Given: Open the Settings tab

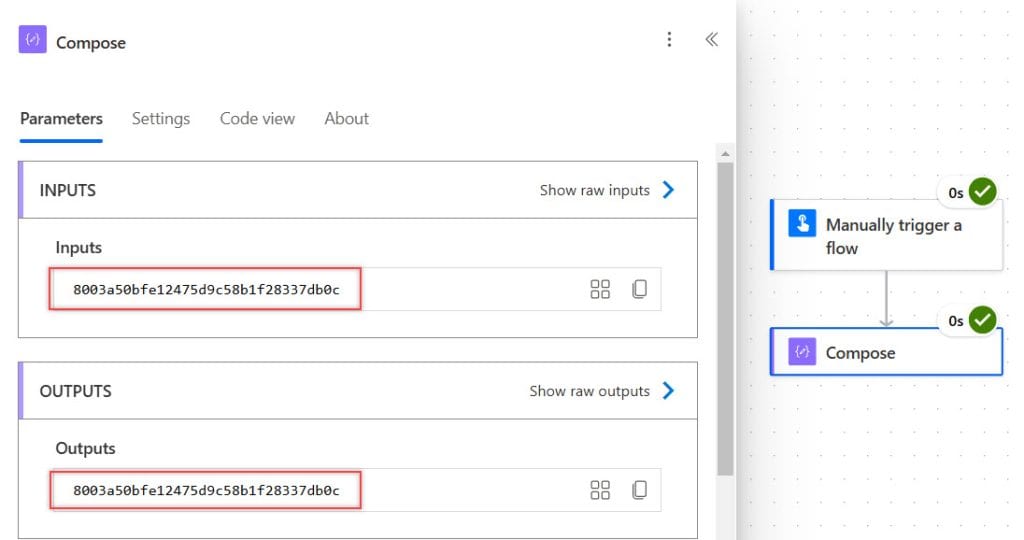Looking at the screenshot, I should click(x=161, y=119).
